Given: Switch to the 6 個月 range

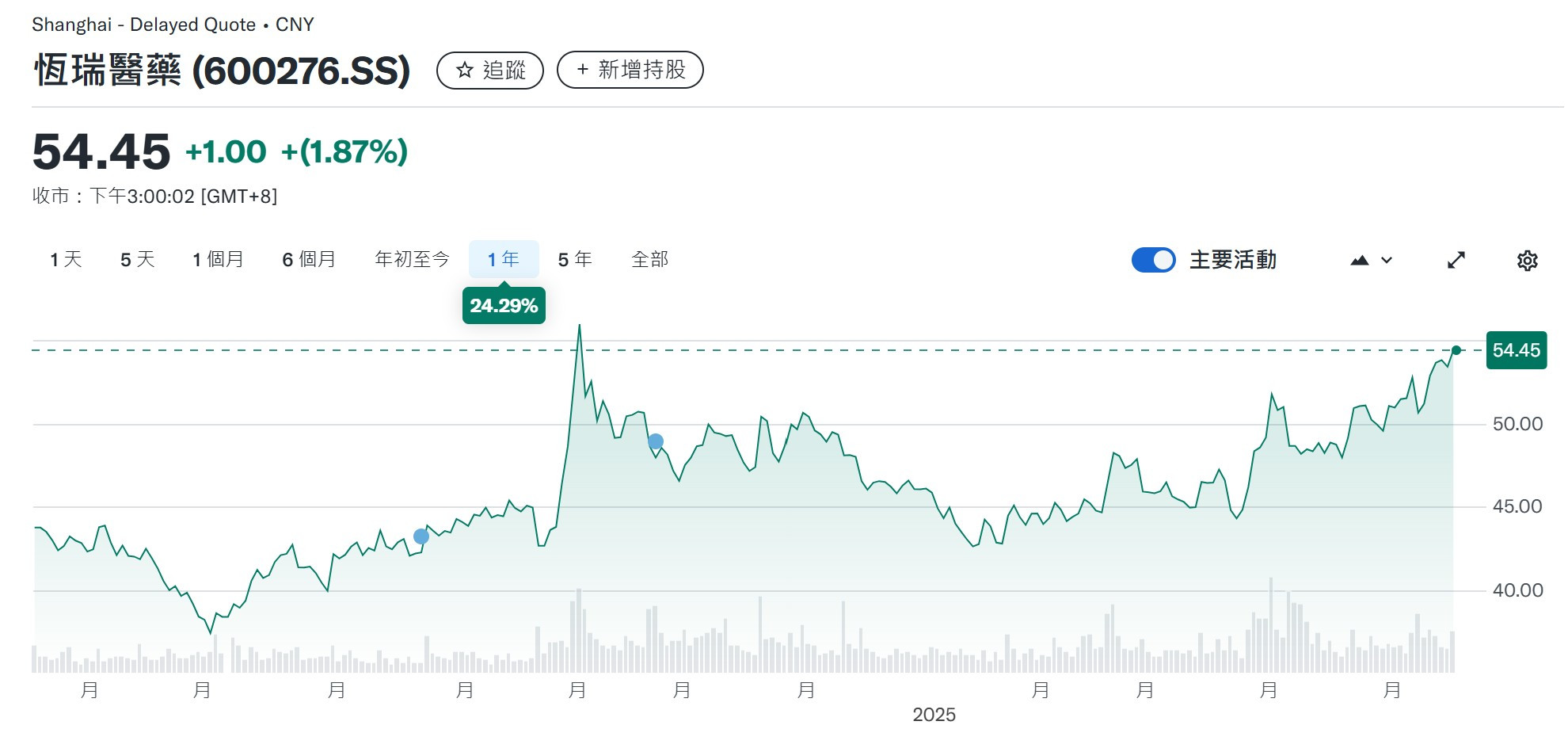Looking at the screenshot, I should (x=309, y=259).
